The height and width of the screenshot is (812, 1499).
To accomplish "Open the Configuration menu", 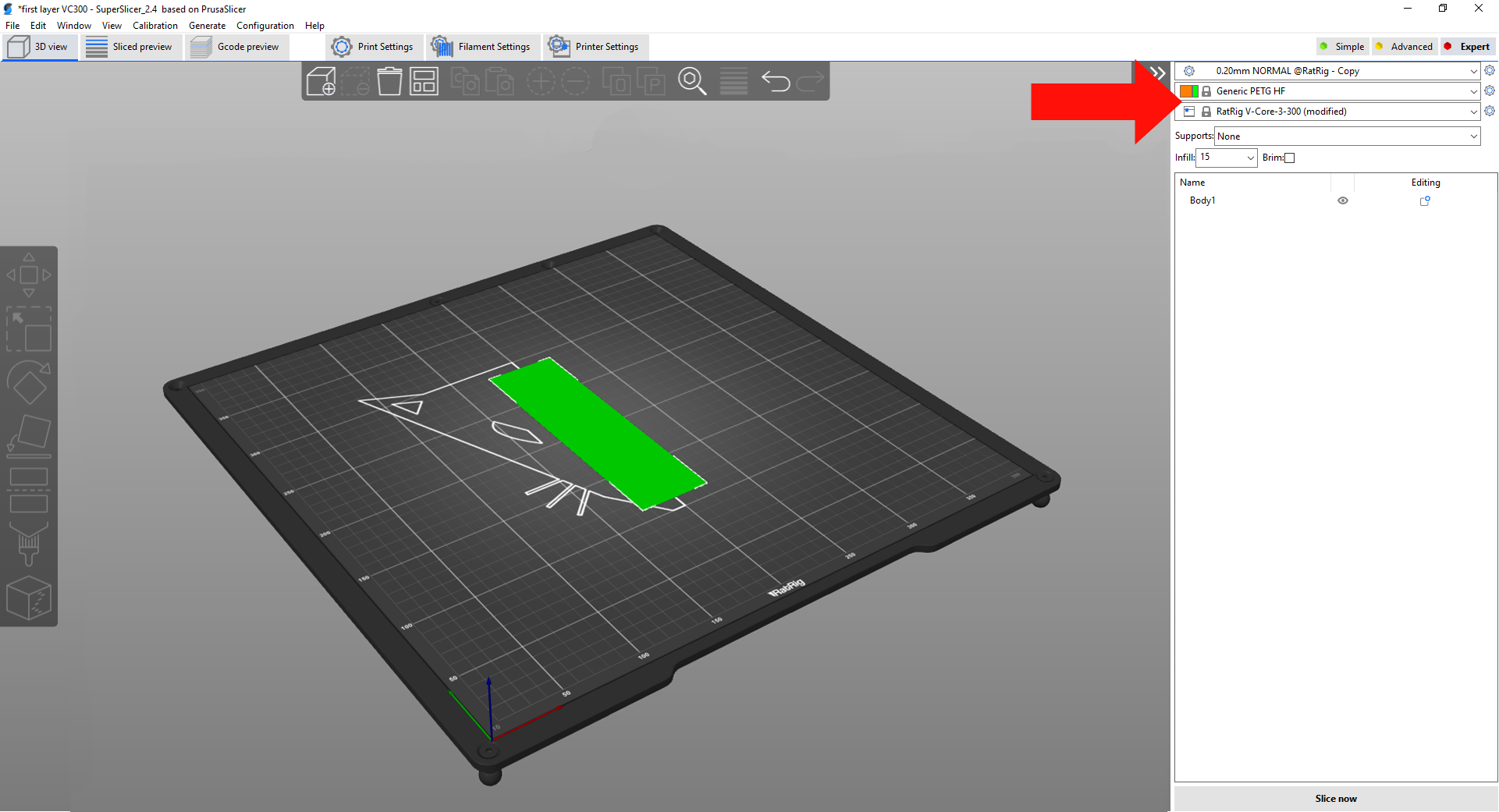I will [x=265, y=26].
